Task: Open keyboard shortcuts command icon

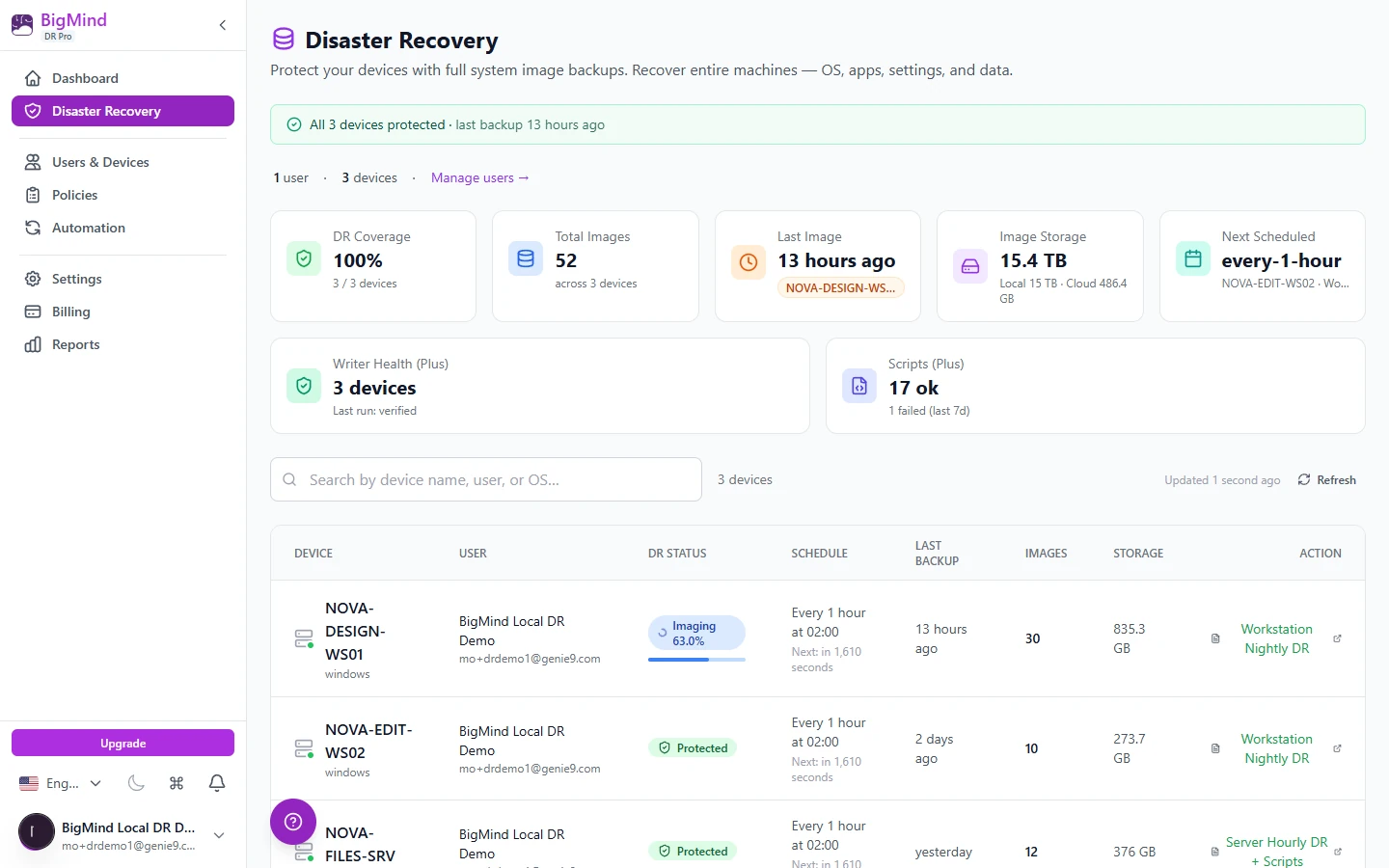Action: [177, 783]
